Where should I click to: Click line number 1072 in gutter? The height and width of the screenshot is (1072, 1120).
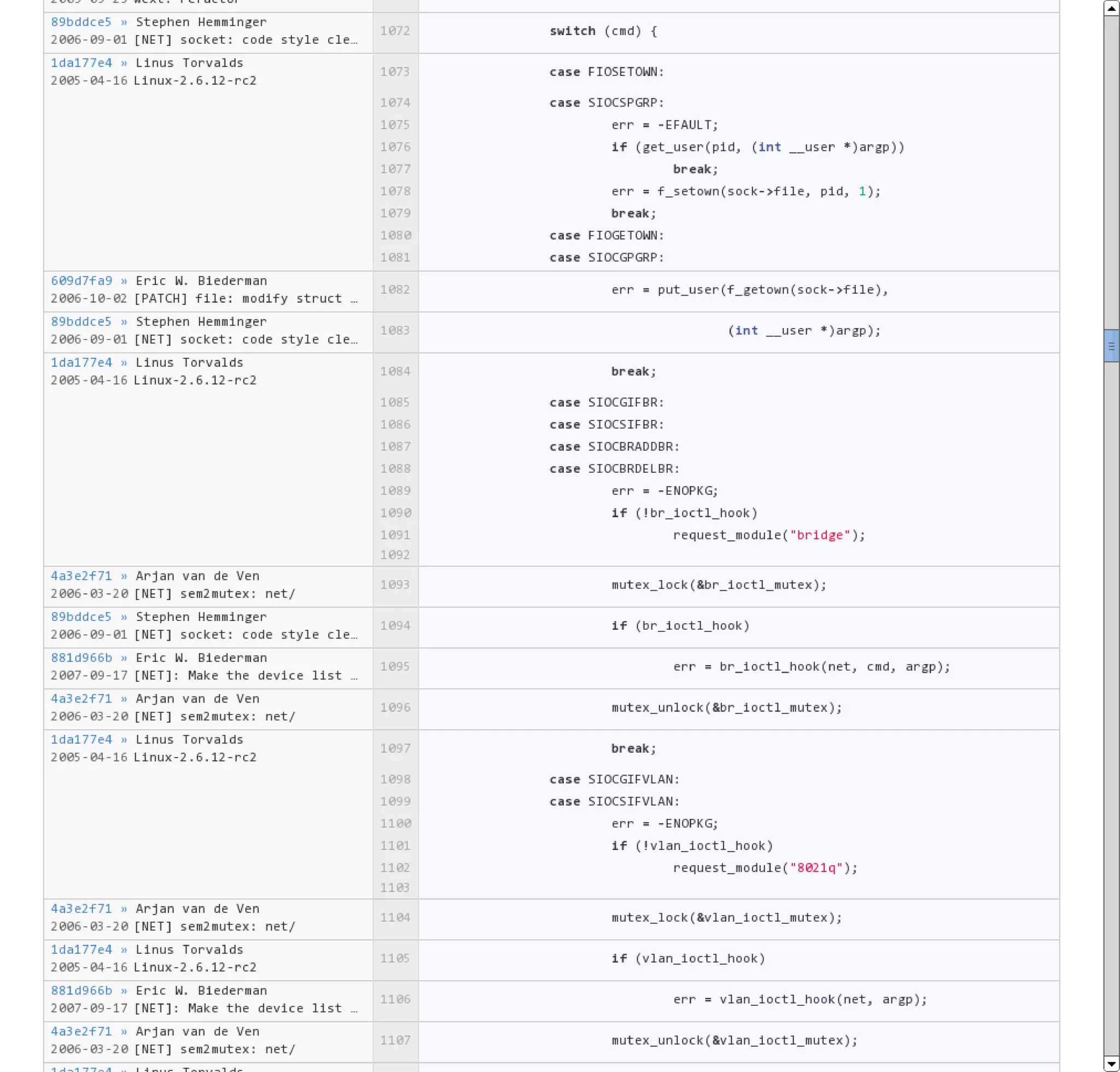point(395,31)
